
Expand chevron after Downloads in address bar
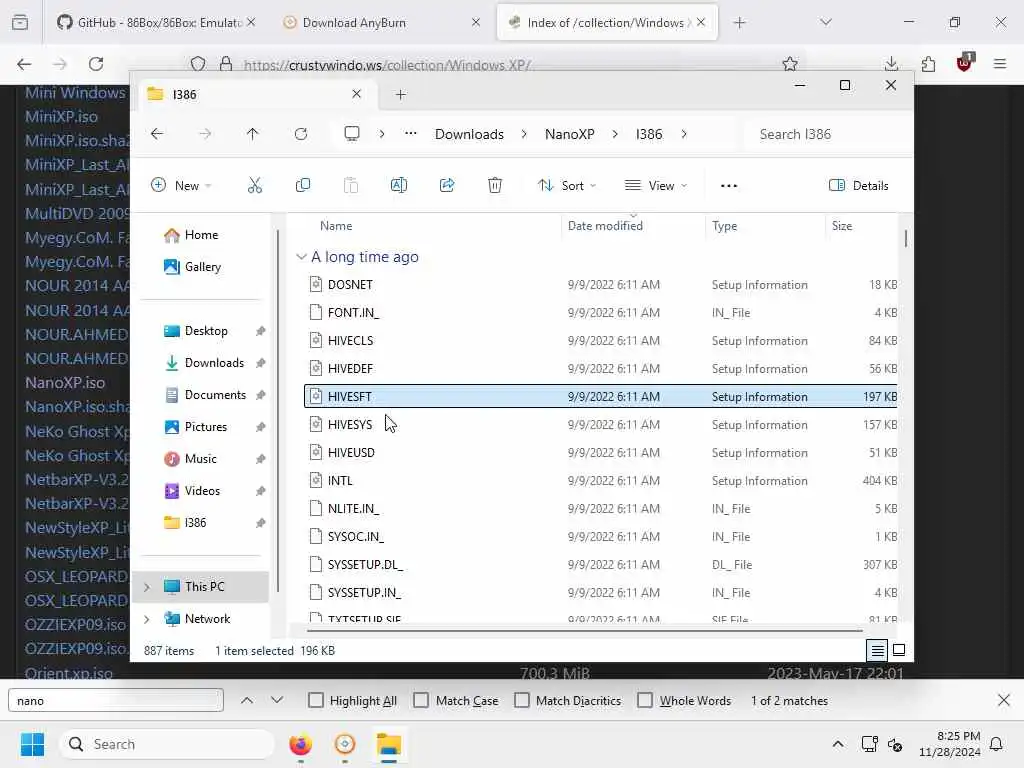tap(524, 134)
